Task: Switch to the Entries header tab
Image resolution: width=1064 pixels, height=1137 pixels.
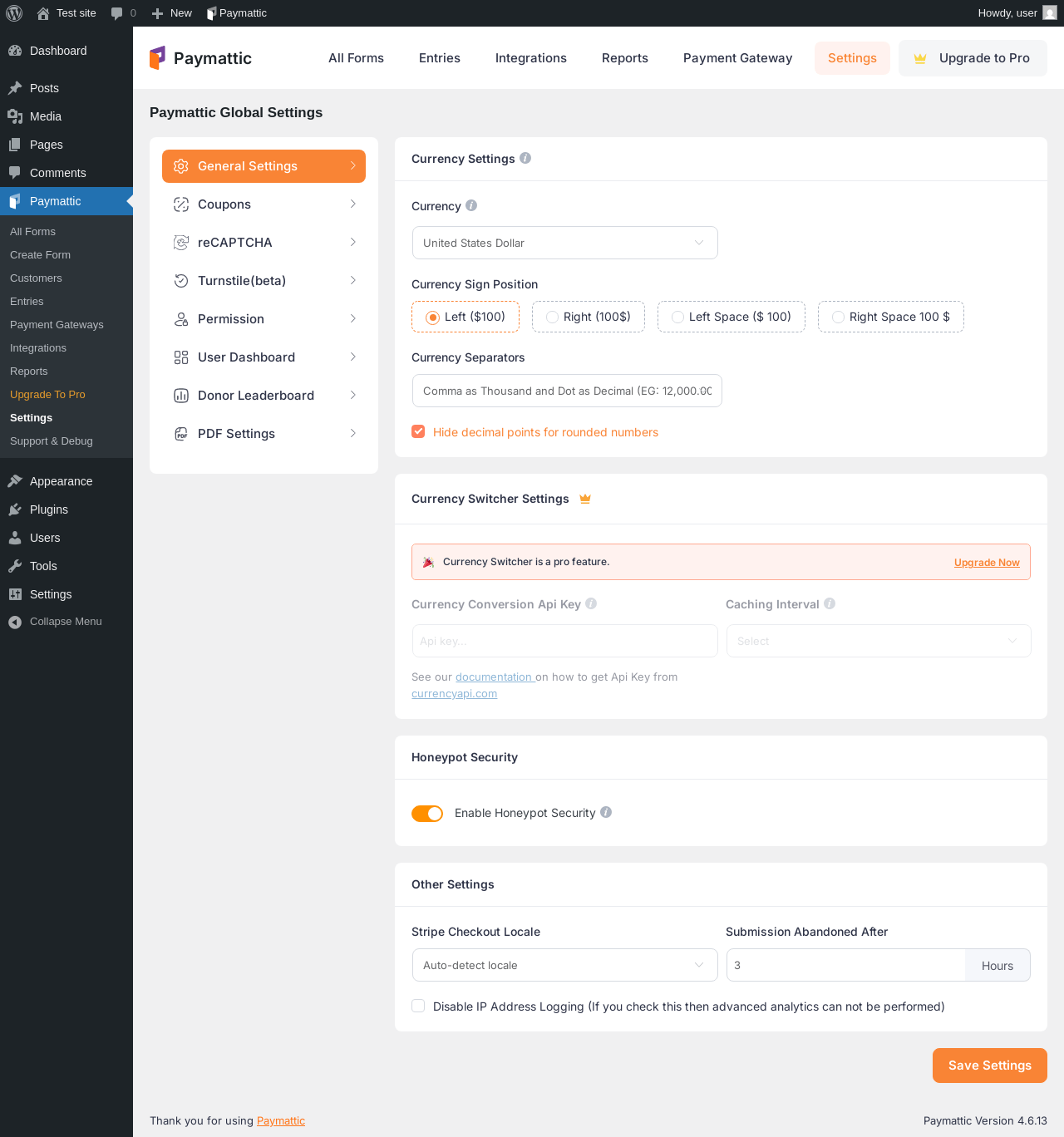Action: [x=440, y=58]
